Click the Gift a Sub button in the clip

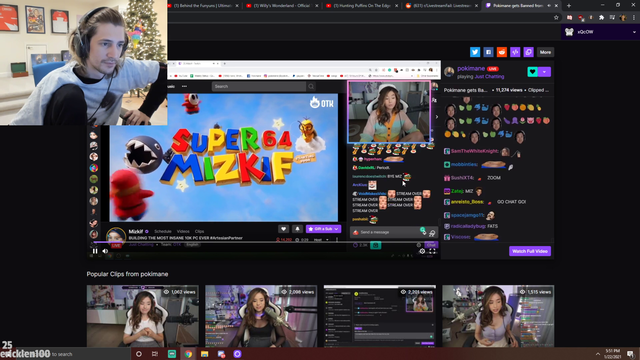pos(323,229)
